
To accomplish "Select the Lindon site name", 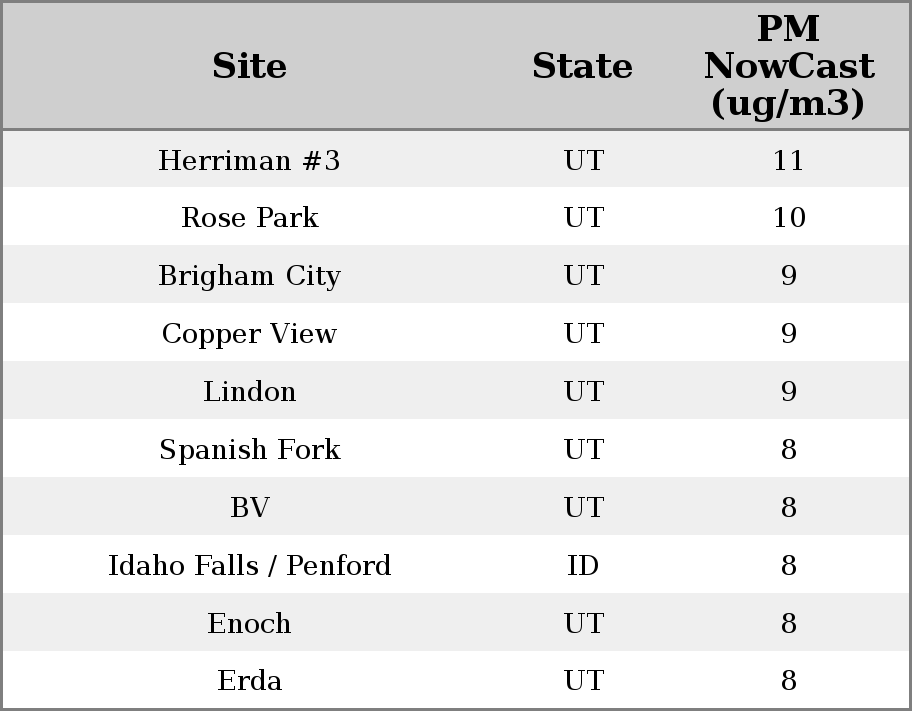I will [x=249, y=392].
